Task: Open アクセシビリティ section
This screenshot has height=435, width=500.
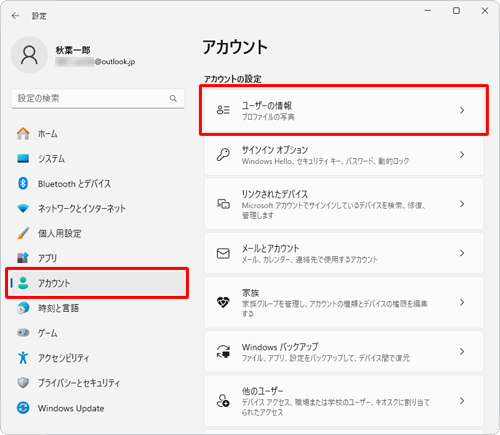Action: tap(97, 358)
